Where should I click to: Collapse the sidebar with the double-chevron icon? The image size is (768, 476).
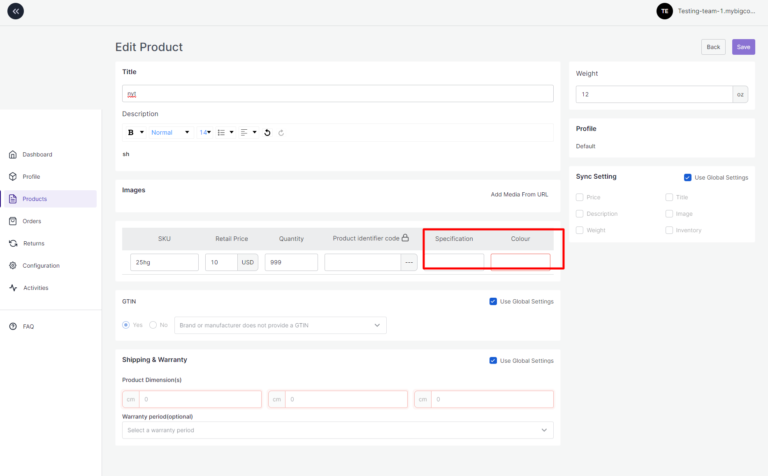tap(16, 11)
